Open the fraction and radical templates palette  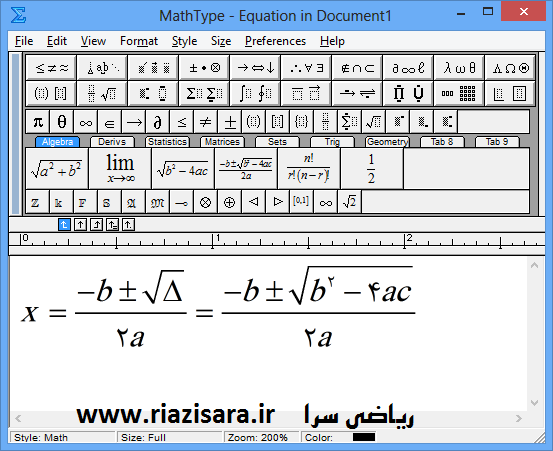pos(102,93)
